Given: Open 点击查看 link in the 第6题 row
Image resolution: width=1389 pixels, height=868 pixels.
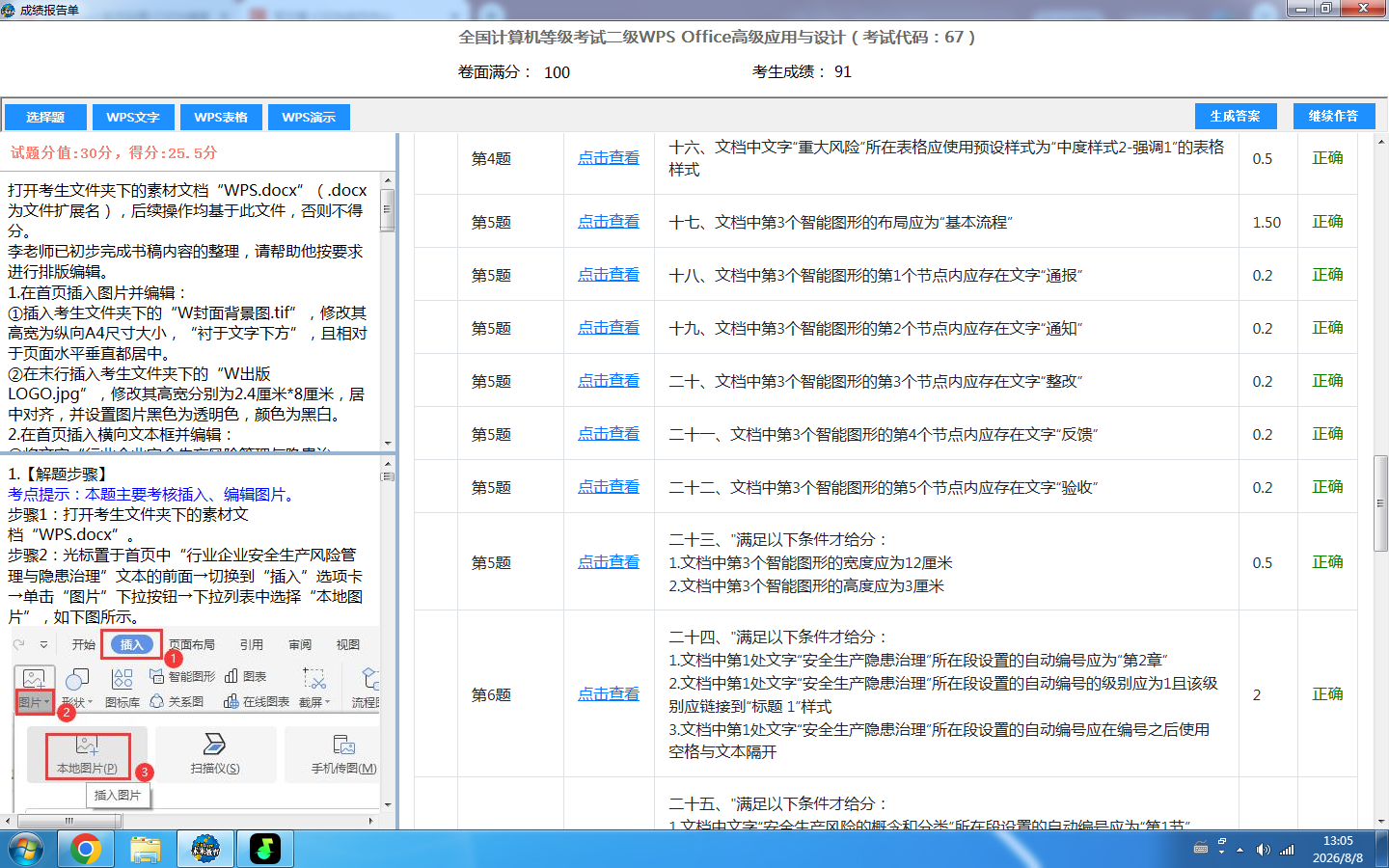Looking at the screenshot, I should coord(609,694).
